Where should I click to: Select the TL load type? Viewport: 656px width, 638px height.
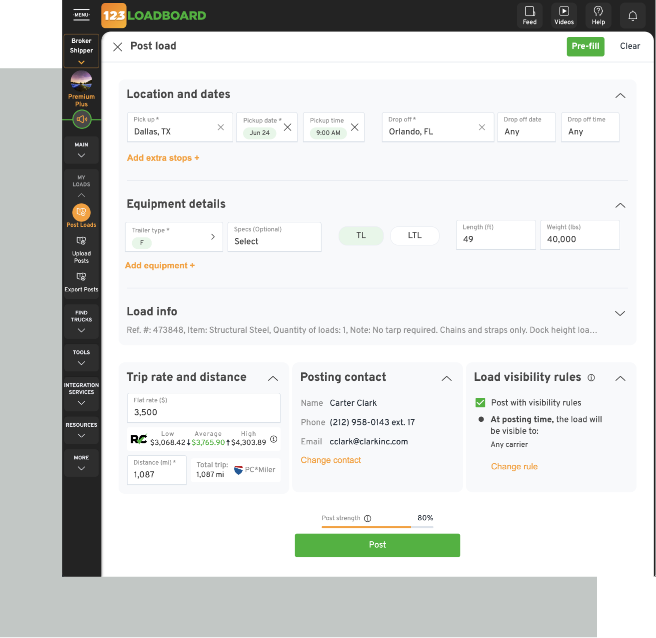[361, 236]
